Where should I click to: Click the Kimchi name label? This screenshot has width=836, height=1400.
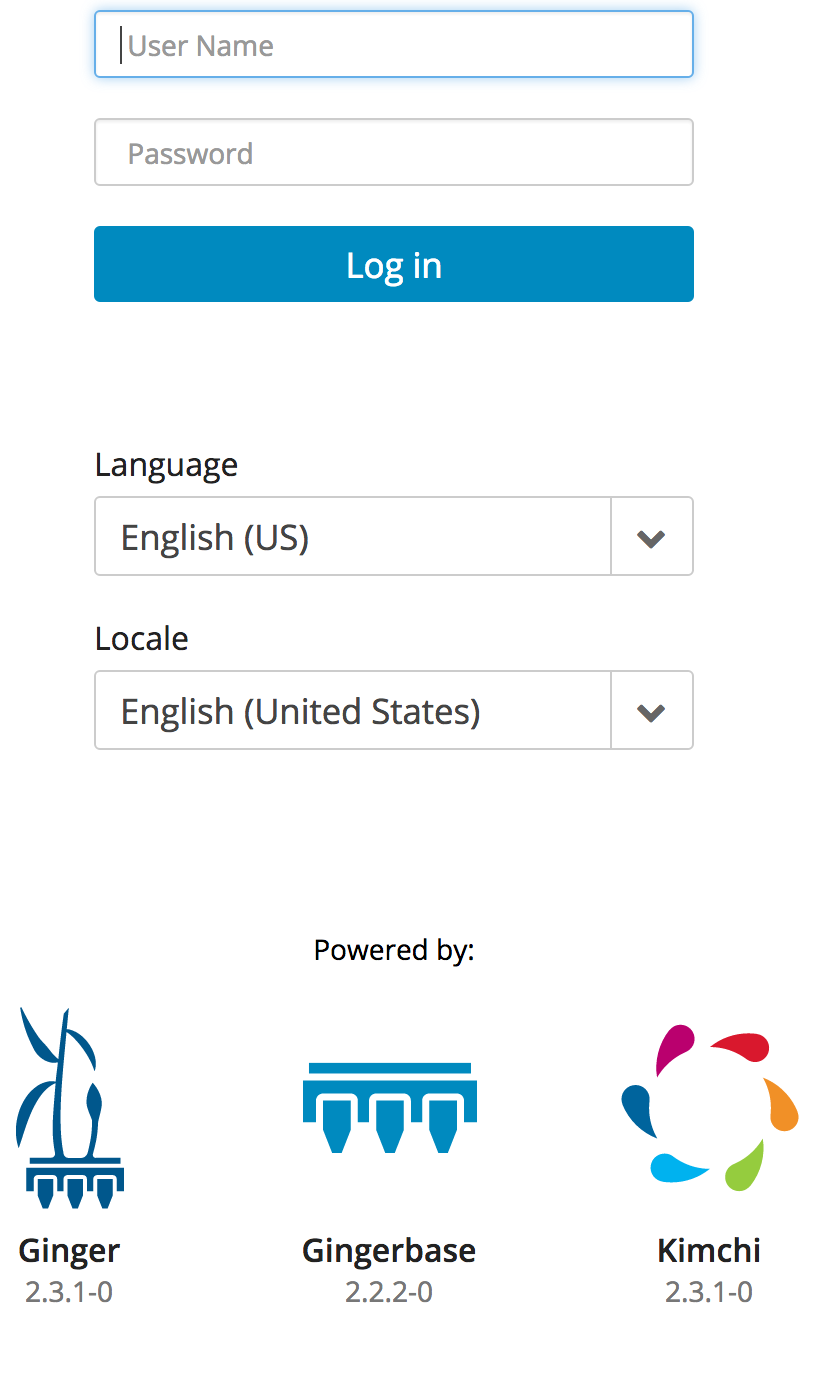pyautogui.click(x=709, y=1251)
